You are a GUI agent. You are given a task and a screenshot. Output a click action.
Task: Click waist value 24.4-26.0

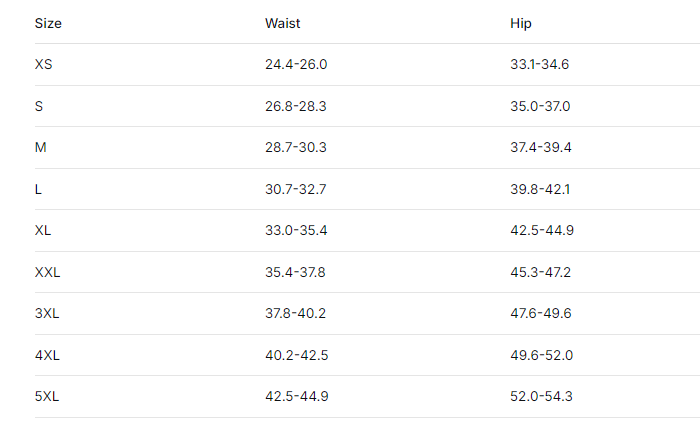click(296, 64)
